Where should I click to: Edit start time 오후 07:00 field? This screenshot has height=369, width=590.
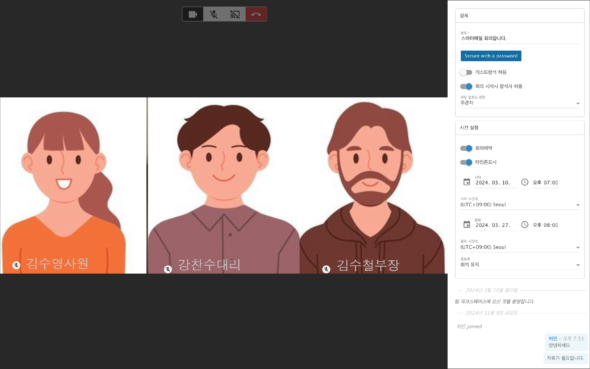tap(545, 182)
